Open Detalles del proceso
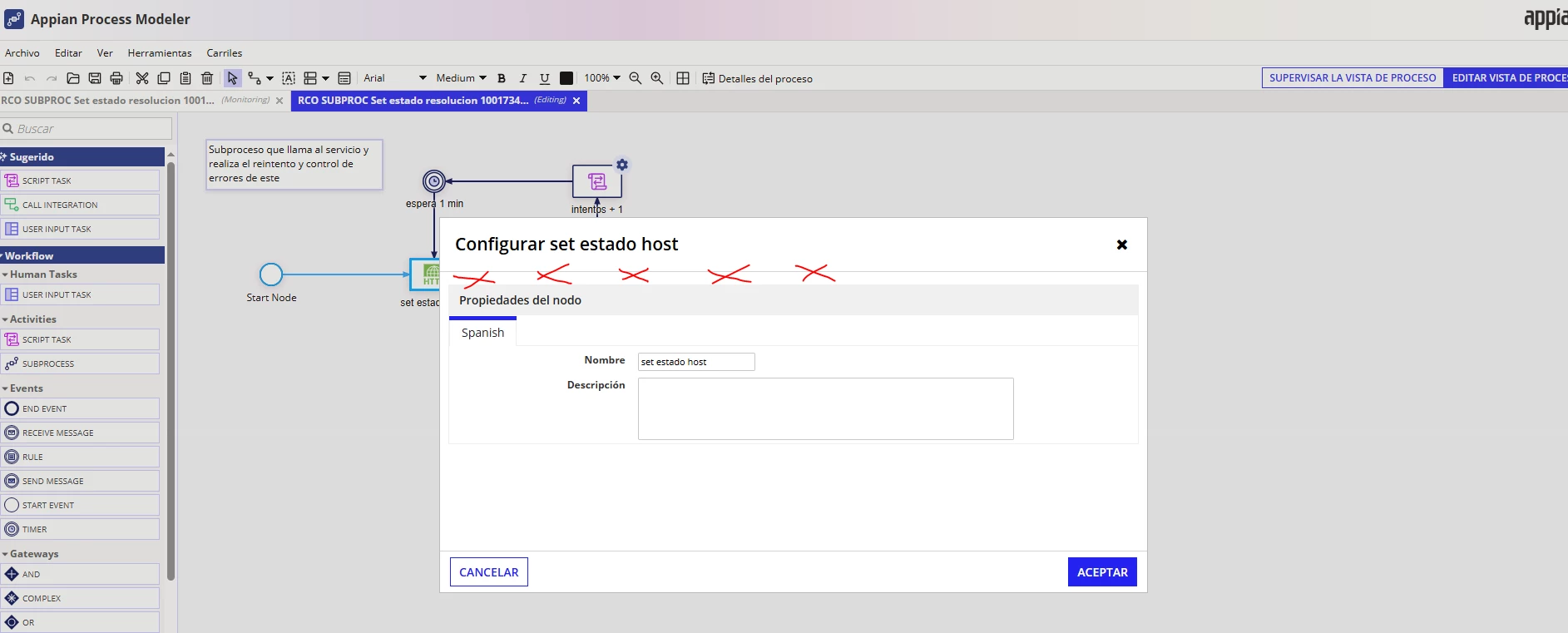Viewport: 1568px width, 633px height. click(x=757, y=78)
